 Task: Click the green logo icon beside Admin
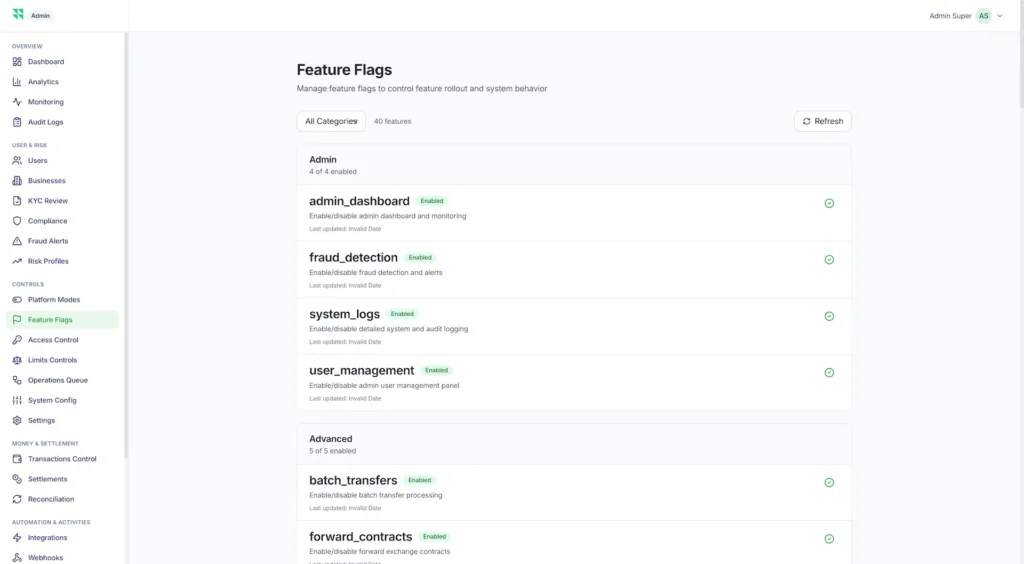coord(18,14)
